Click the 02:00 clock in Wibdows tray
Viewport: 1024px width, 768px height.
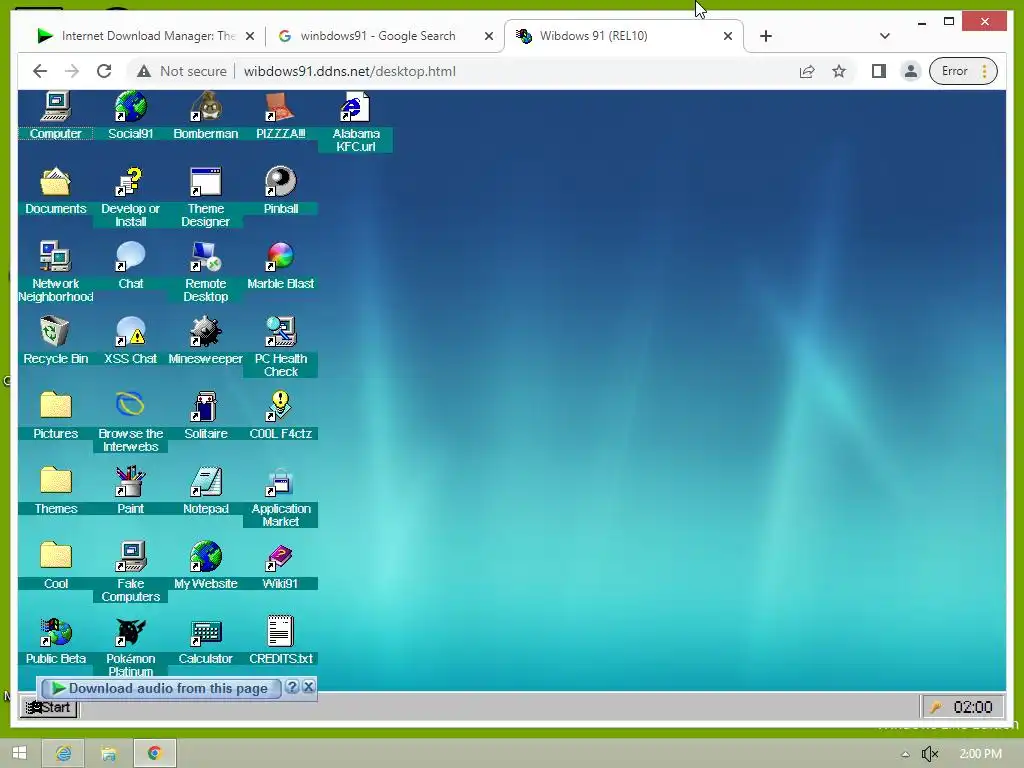972,707
